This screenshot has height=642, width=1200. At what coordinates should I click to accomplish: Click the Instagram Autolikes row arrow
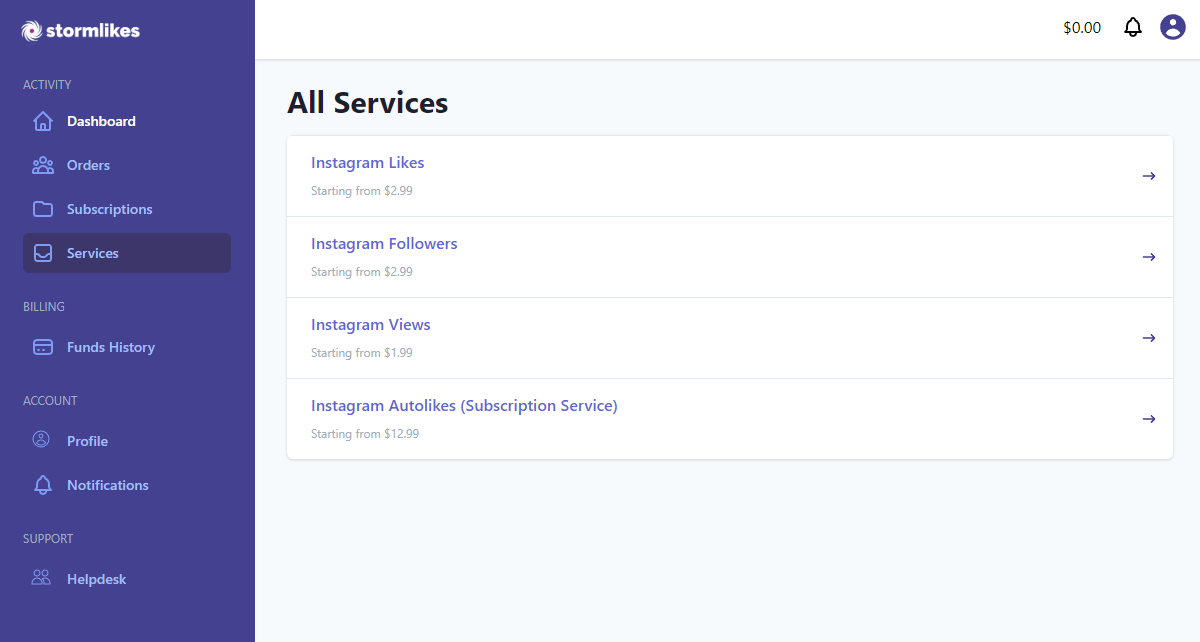pos(1149,419)
